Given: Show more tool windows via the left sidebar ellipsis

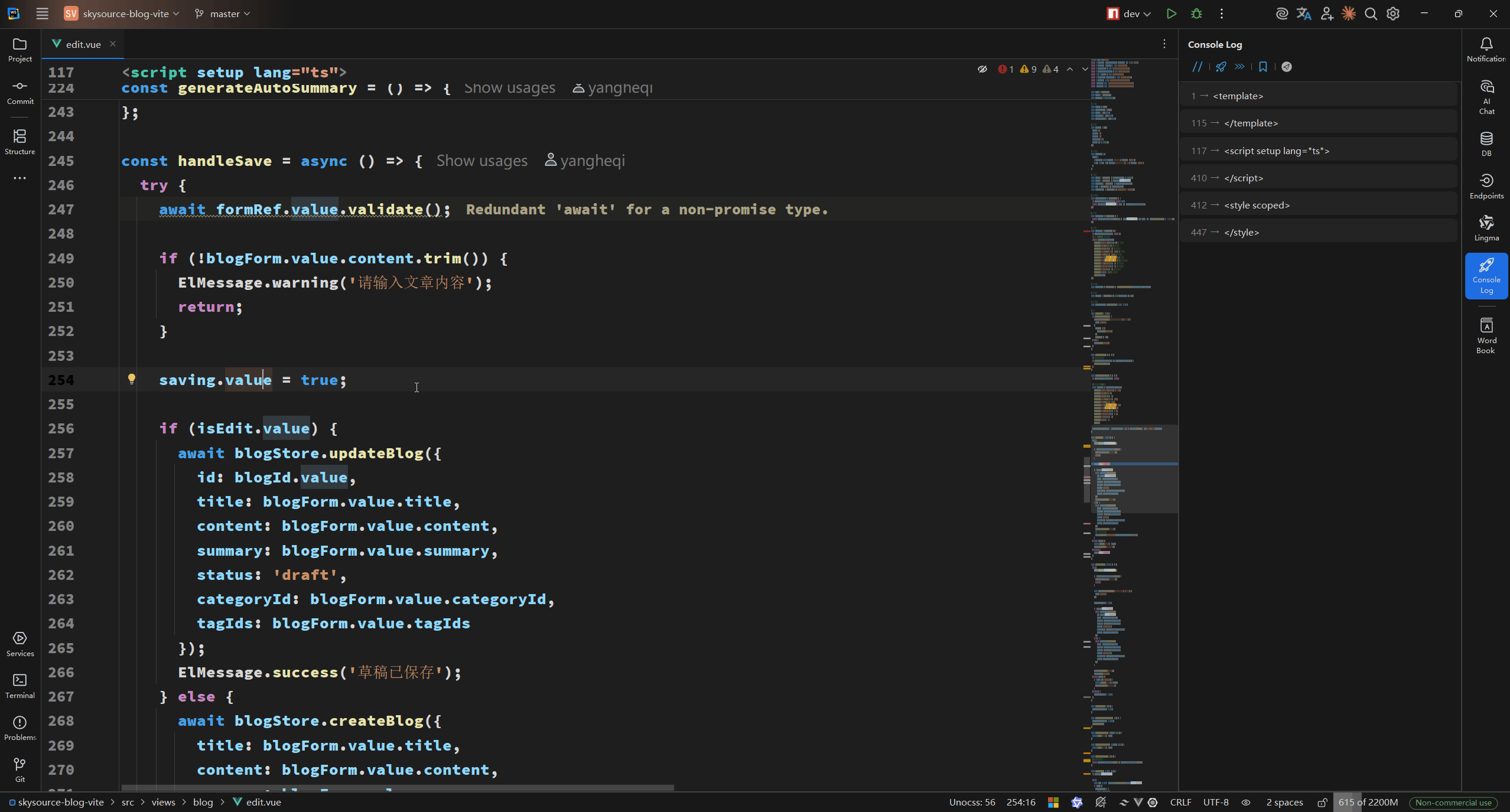Looking at the screenshot, I should click(x=20, y=178).
